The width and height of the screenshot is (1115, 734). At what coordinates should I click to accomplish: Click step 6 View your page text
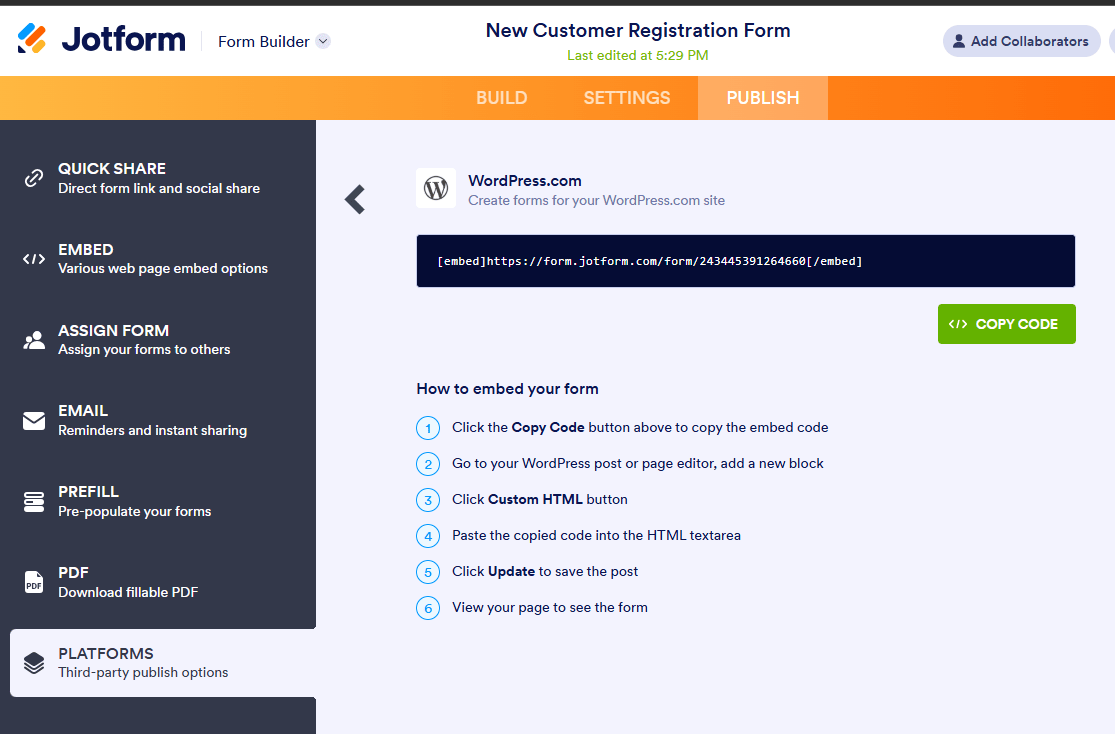pyautogui.click(x=550, y=607)
